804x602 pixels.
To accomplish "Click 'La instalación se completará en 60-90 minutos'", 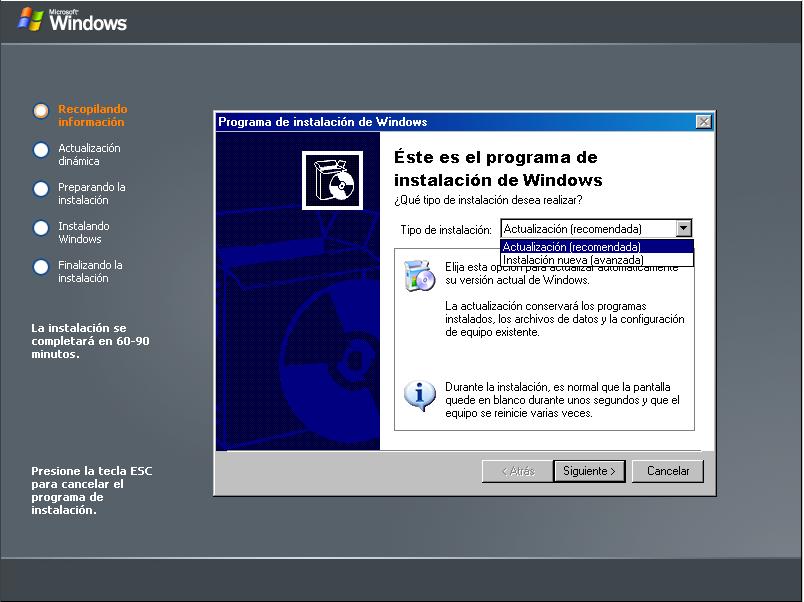I will click(90, 341).
